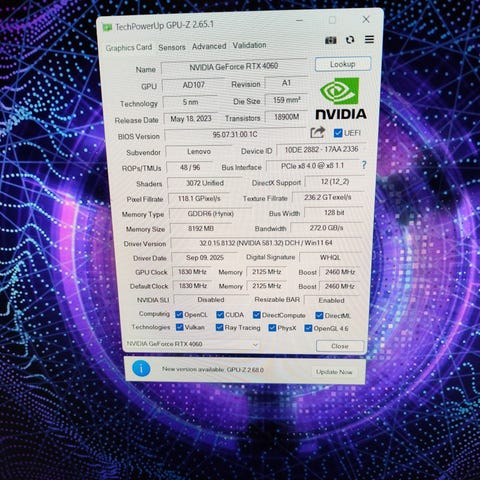Viewport: 480px width, 480px height.
Task: Click the Memory Type field GDDR6 (Hynix)
Action: click(210, 214)
